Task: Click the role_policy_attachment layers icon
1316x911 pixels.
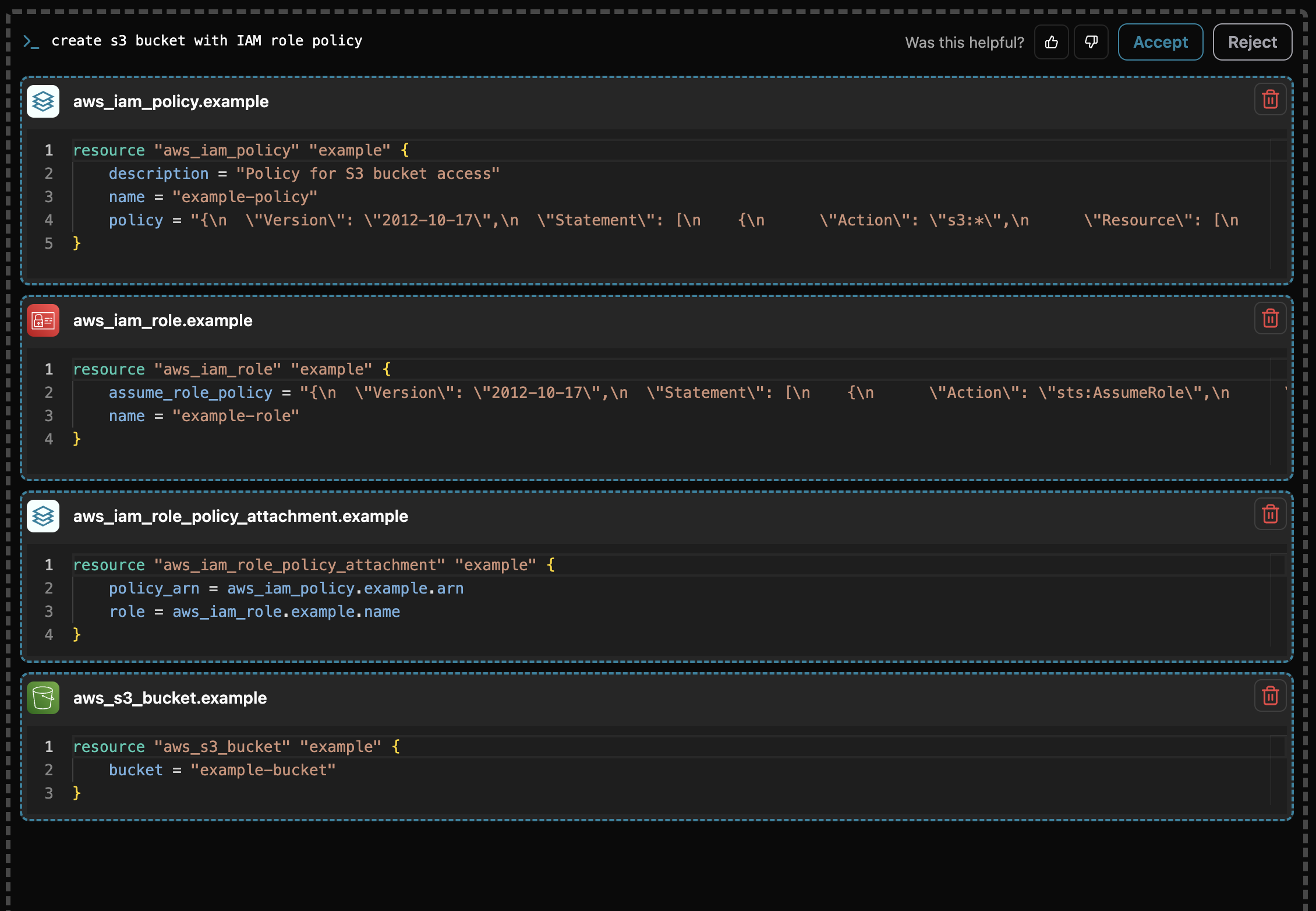Action: (43, 516)
